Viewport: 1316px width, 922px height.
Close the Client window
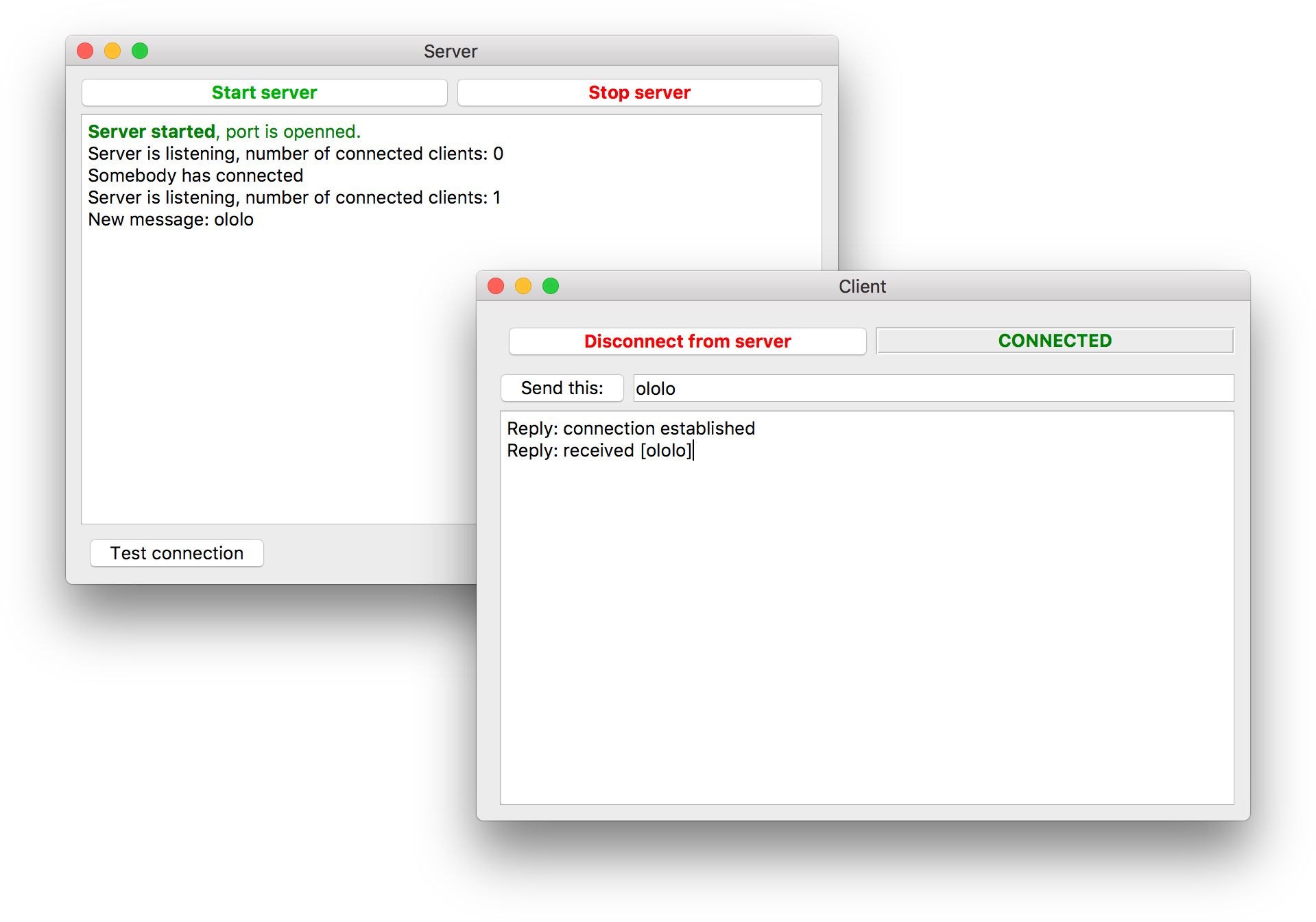click(496, 286)
